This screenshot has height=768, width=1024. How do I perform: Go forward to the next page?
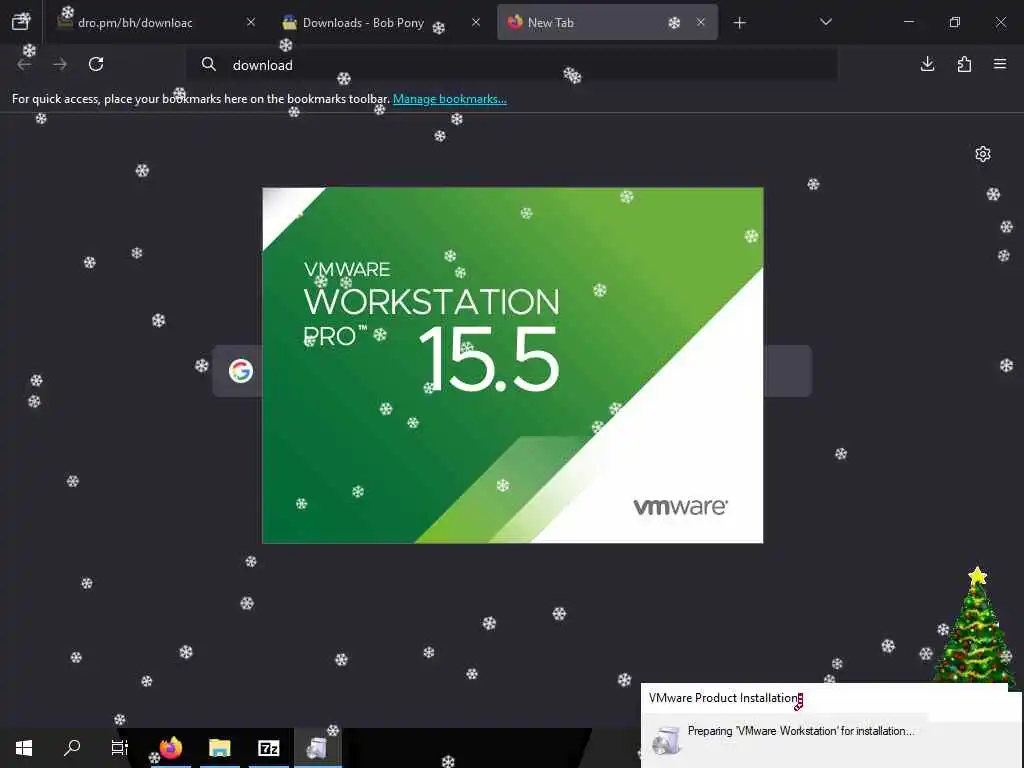coord(60,64)
